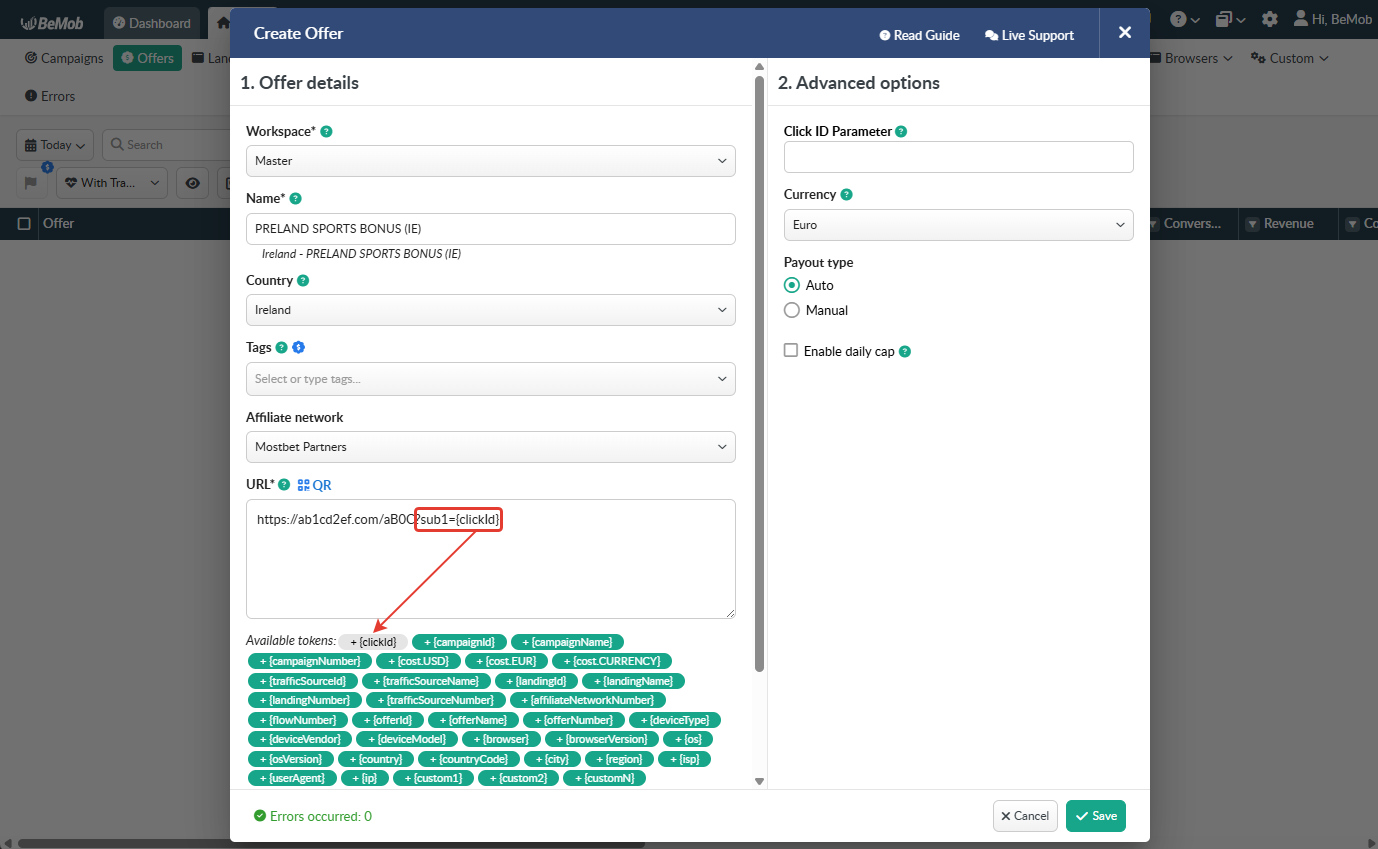1378x849 pixels.
Task: Open the Currency dropdown set to Euro
Action: point(958,225)
